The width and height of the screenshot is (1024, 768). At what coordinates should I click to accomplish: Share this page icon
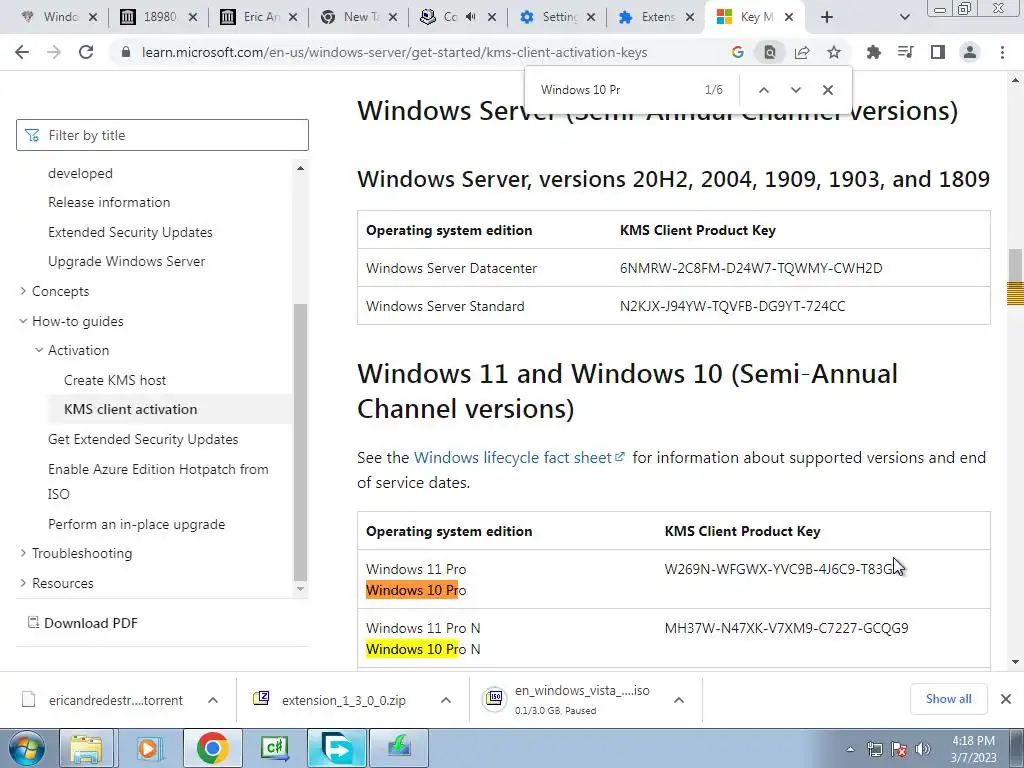(x=802, y=52)
